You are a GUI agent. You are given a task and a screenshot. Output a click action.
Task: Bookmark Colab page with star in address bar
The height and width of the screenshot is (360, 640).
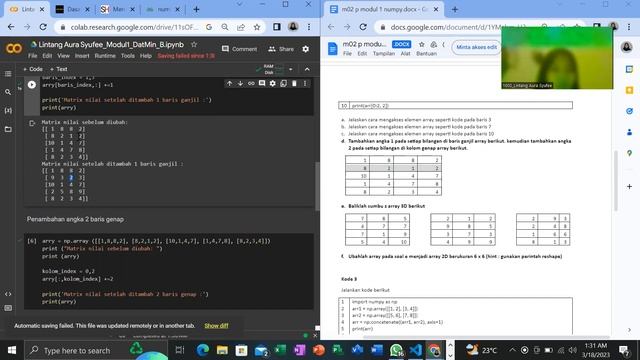pos(257,27)
